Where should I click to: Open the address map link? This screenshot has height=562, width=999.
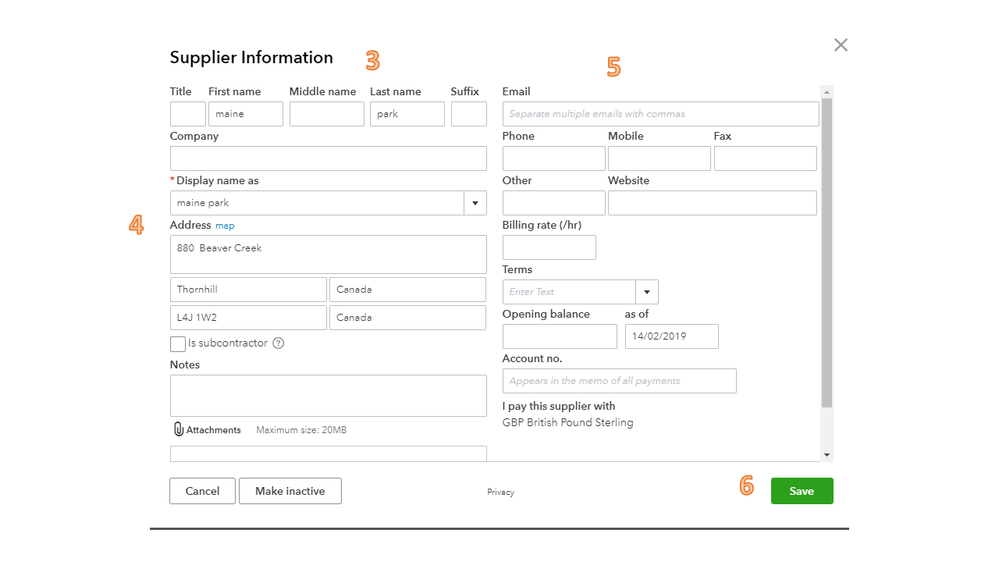point(225,226)
